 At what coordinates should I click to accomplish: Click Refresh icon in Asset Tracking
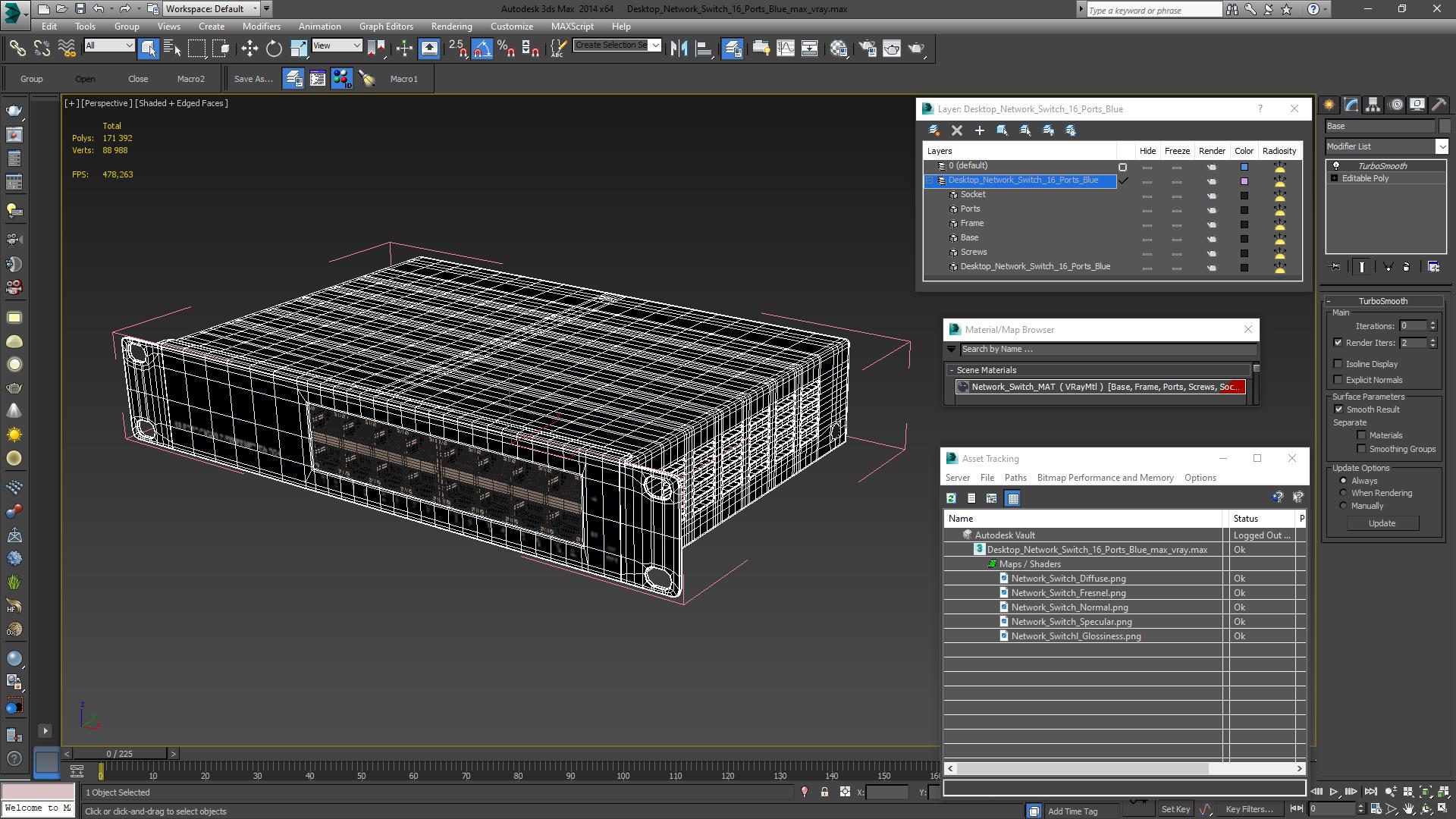click(951, 498)
